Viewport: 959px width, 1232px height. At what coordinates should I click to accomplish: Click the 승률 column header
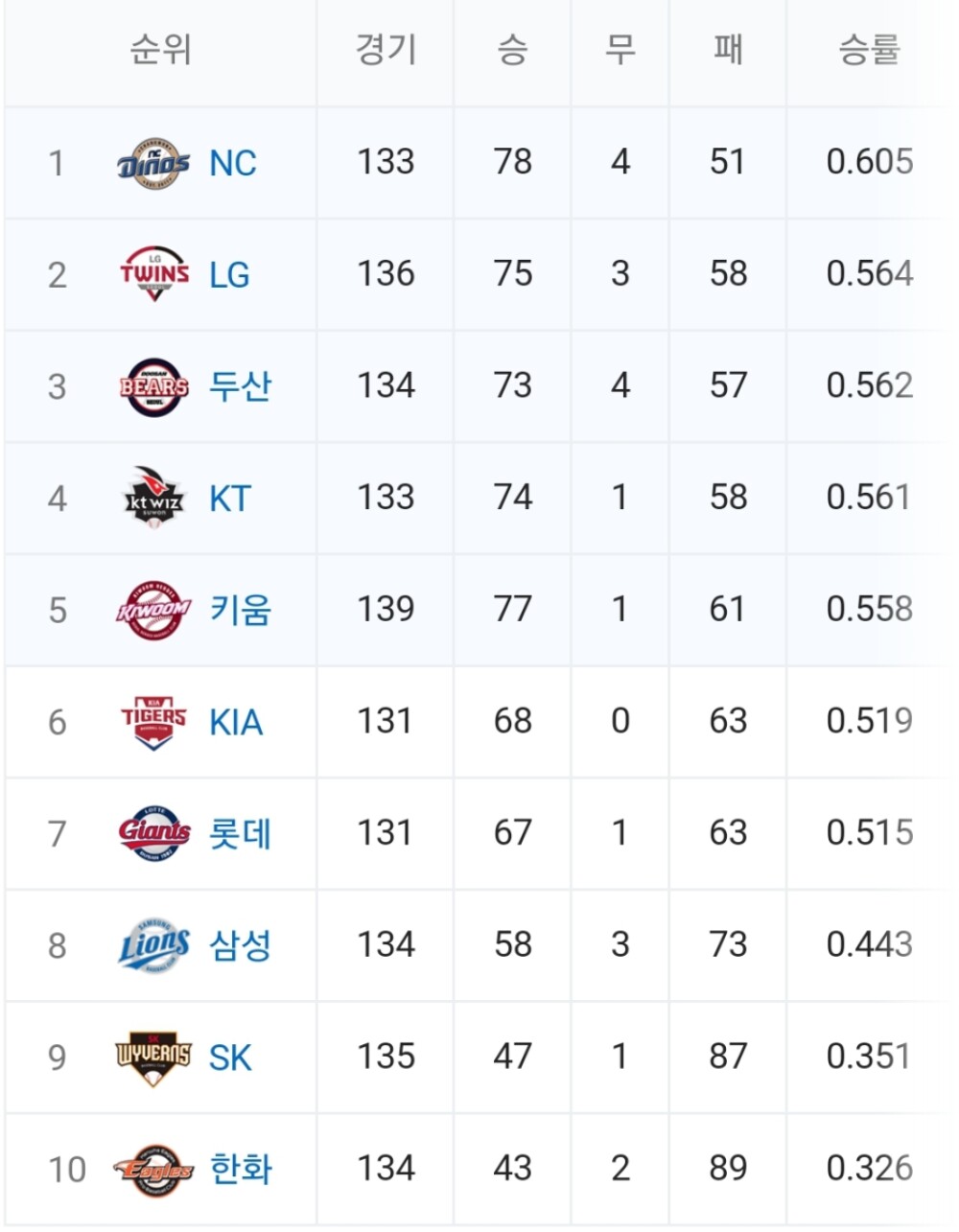869,50
